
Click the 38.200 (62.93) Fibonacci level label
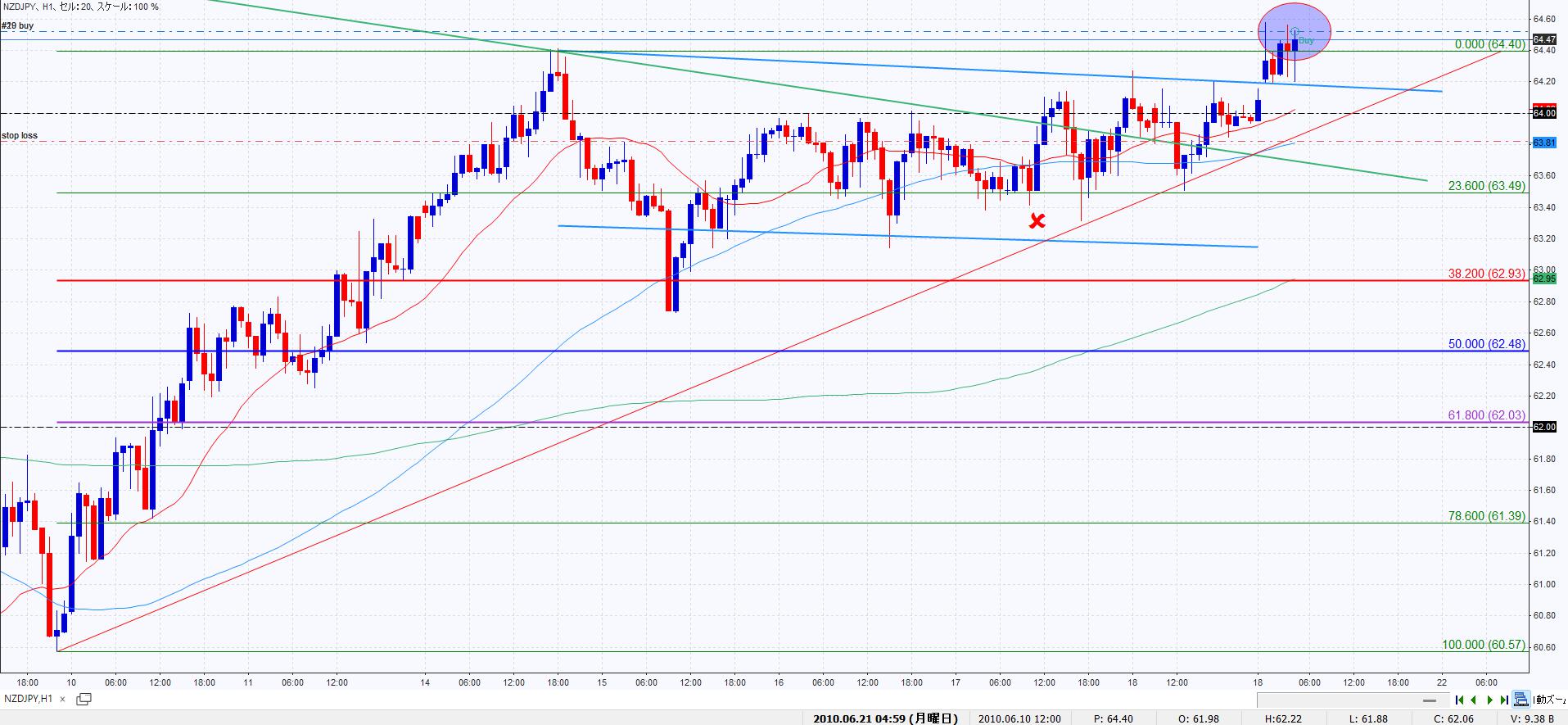(x=1486, y=274)
